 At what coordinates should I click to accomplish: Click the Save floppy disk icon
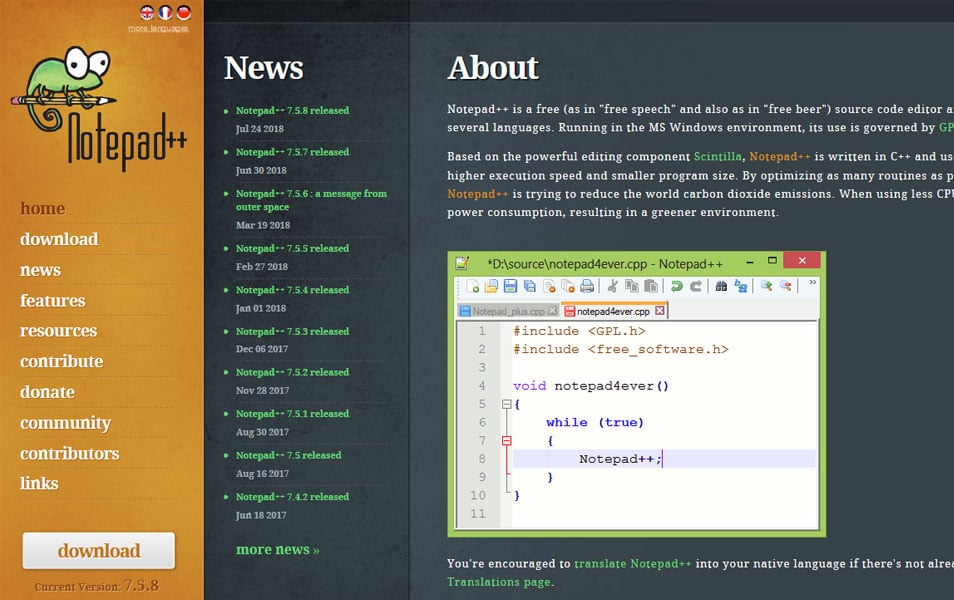[x=510, y=286]
